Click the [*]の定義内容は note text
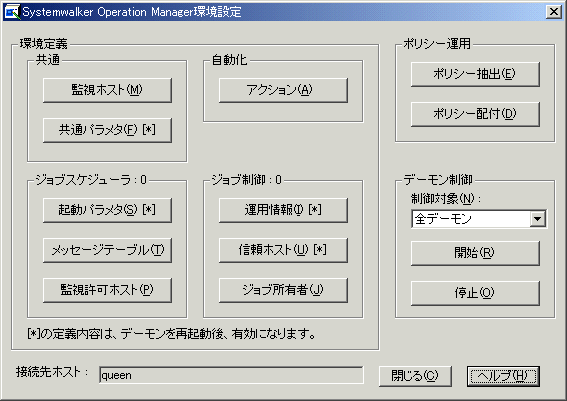567x401 pixels. click(171, 333)
